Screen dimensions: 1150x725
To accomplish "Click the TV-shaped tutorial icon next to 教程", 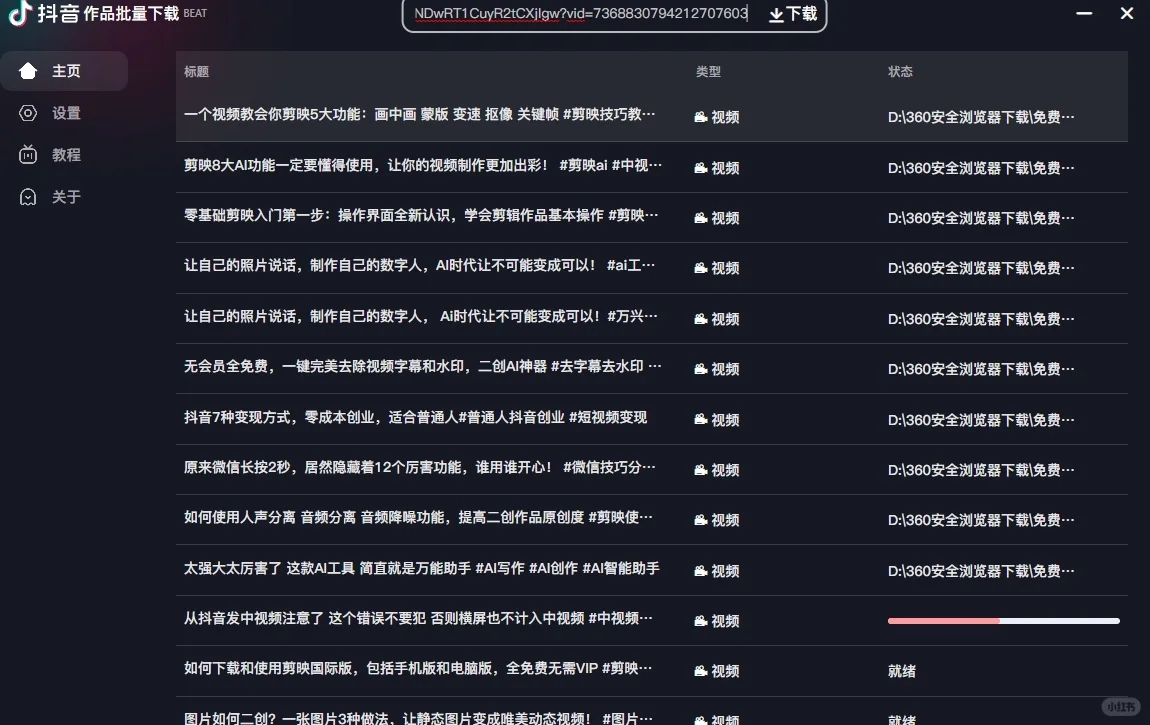I will [x=28, y=155].
